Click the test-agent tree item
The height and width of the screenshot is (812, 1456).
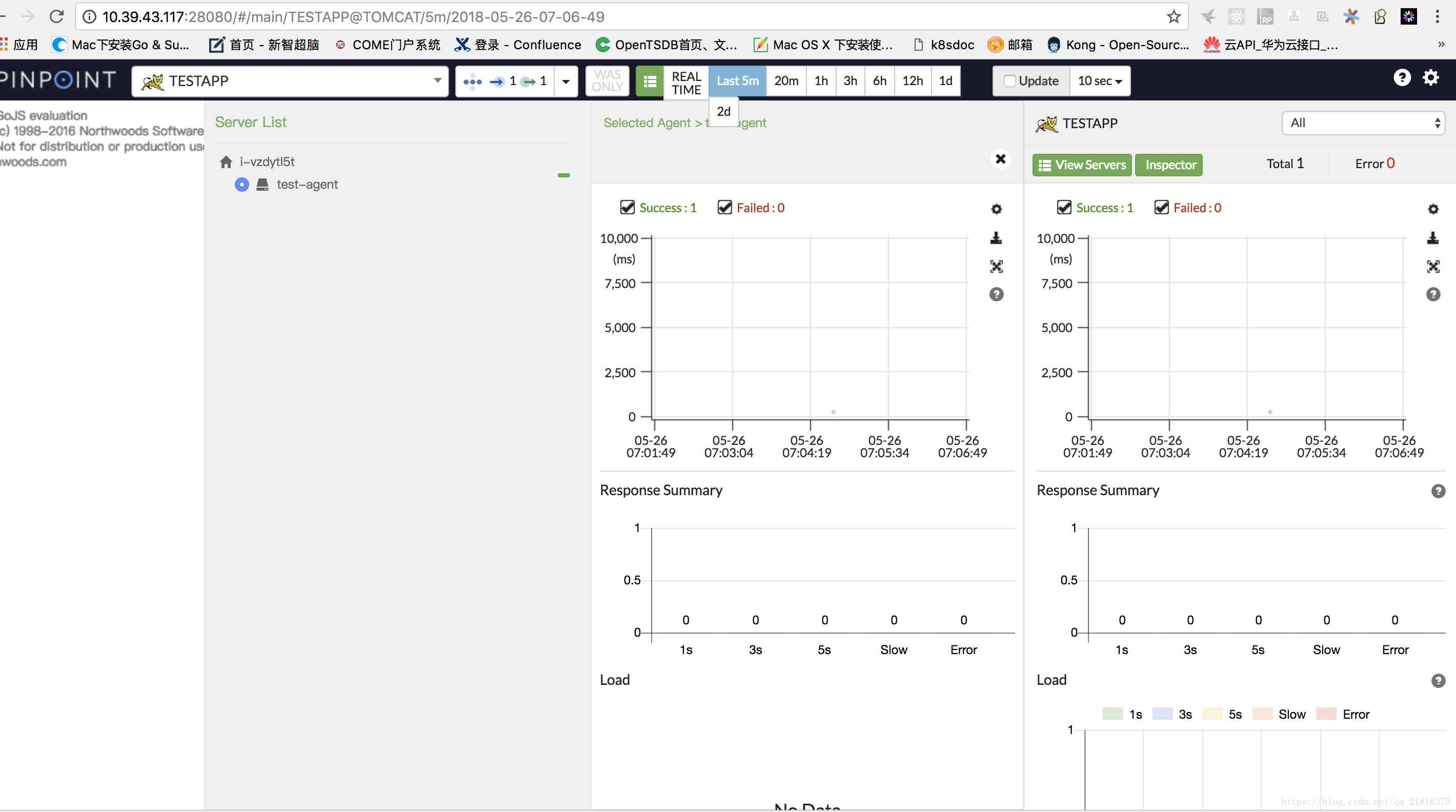click(306, 184)
